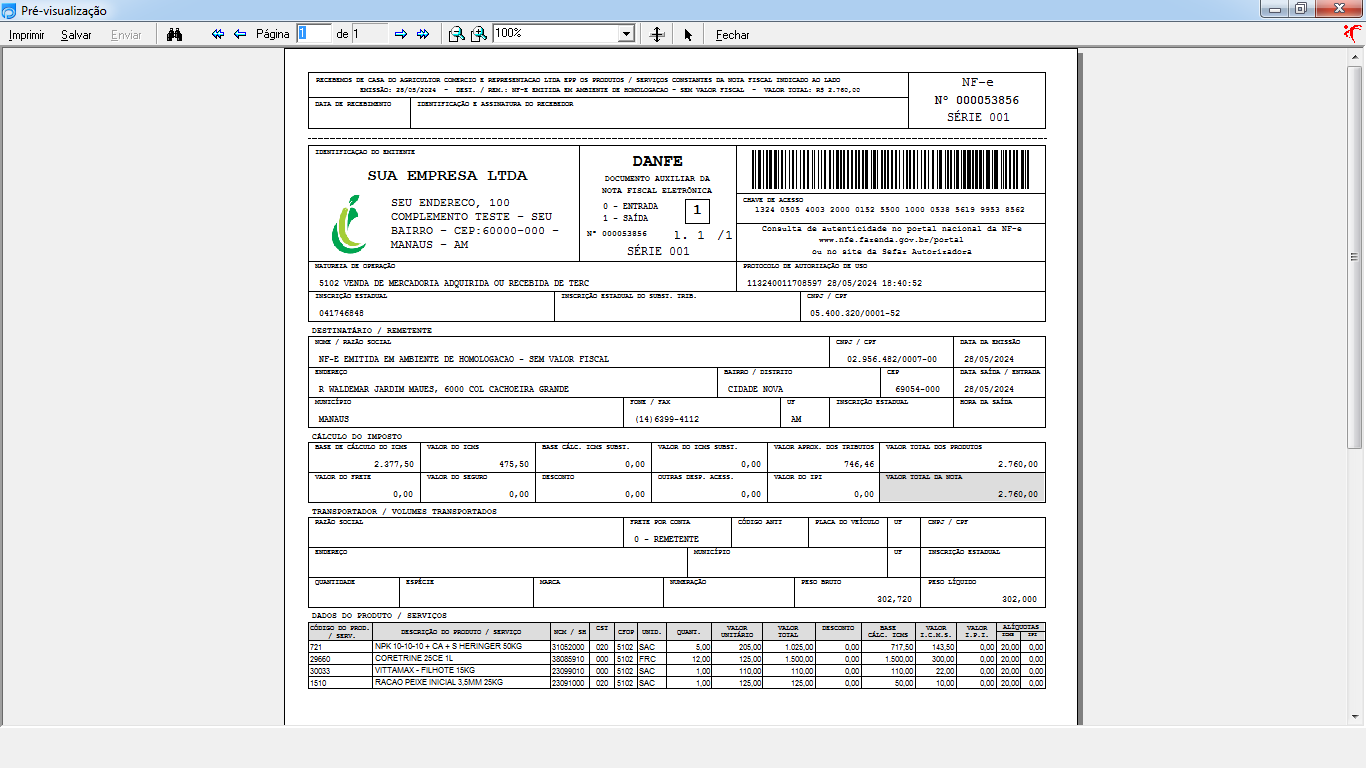Click the Imprimir print button
1366x768 pixels.
point(26,35)
